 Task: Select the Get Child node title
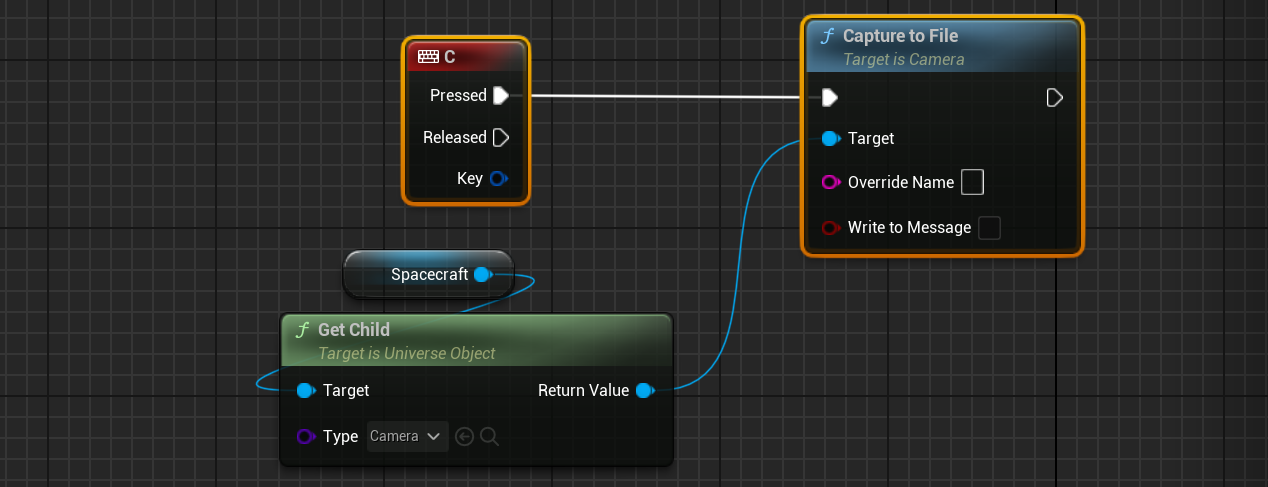(354, 330)
